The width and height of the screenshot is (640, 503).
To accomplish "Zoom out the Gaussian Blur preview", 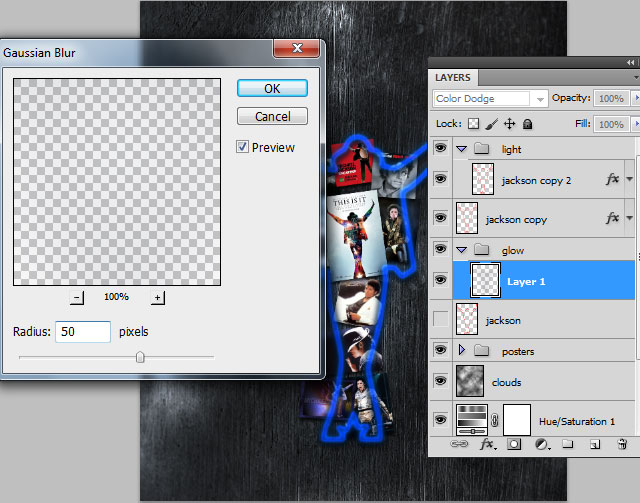I will [x=77, y=298].
